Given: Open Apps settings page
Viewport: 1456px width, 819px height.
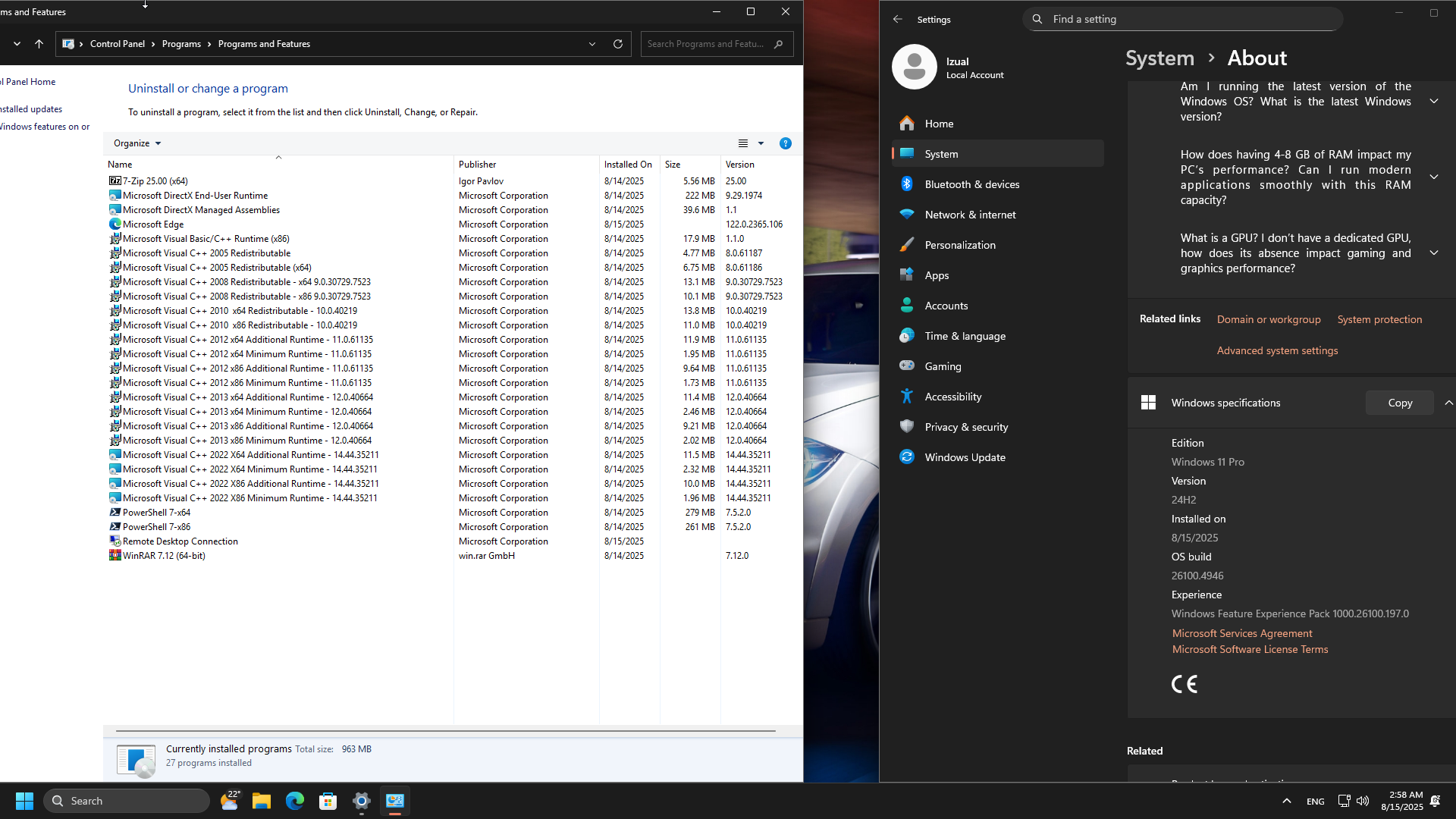Looking at the screenshot, I should 998,275.
